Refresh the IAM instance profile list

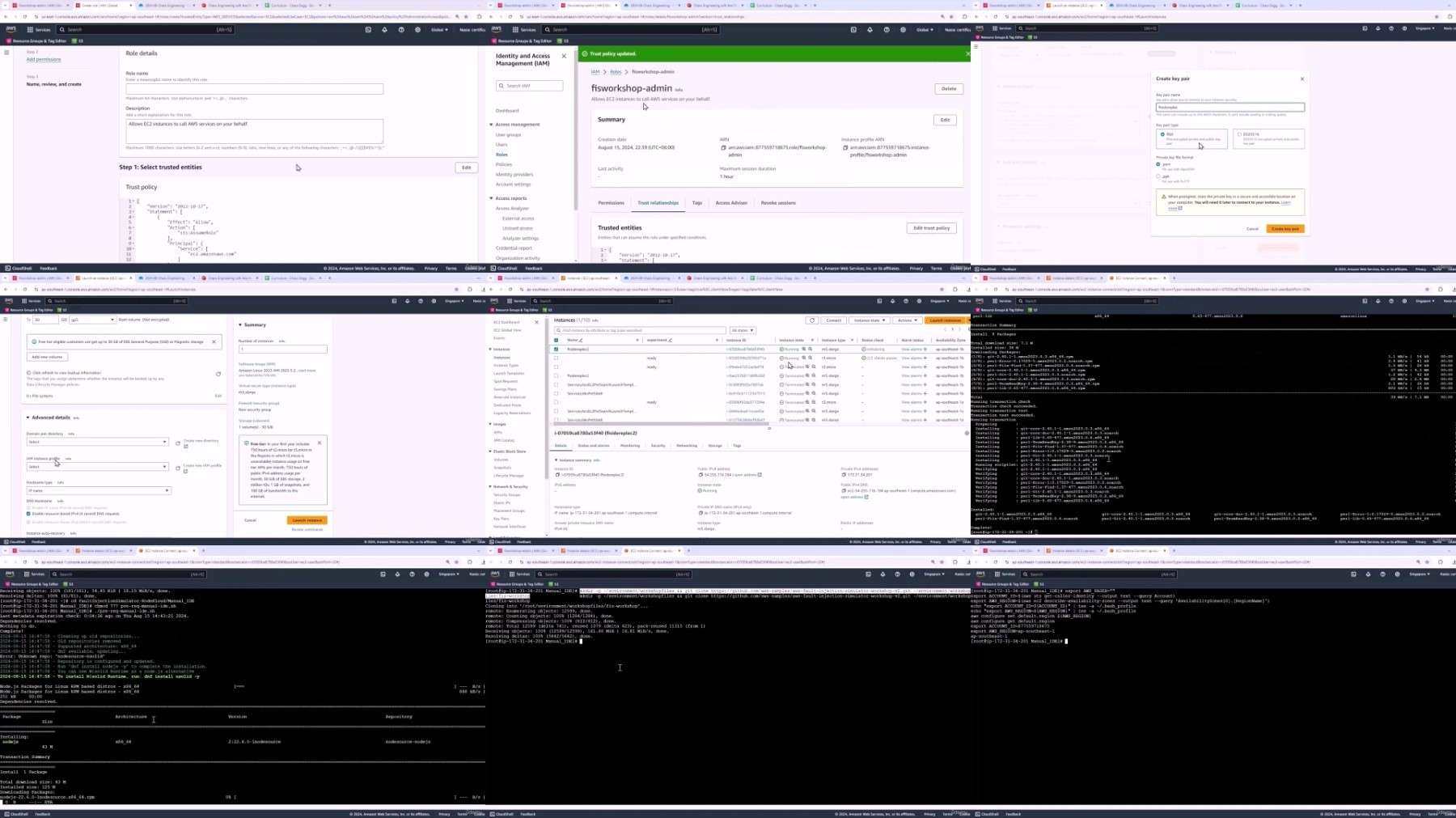tap(178, 468)
